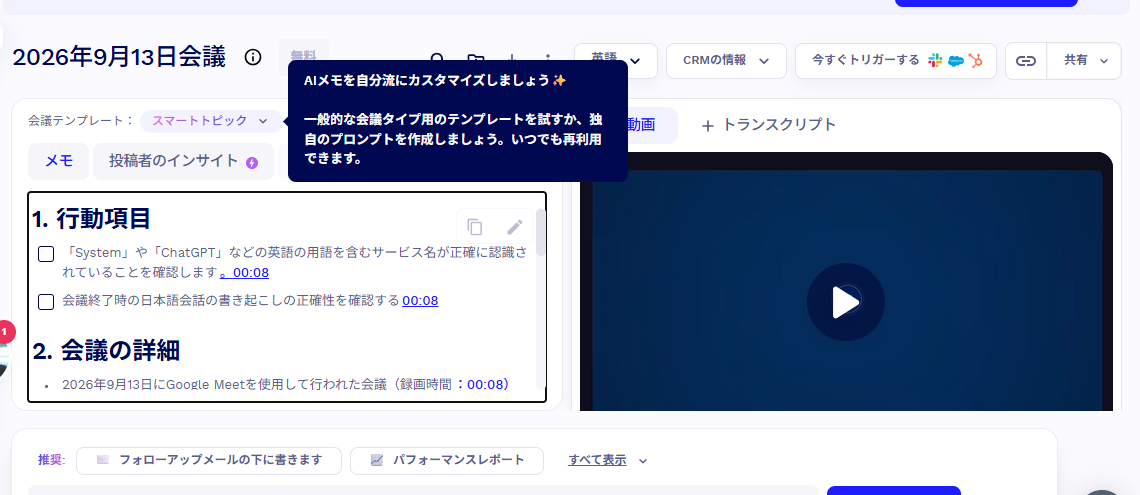Play the meeting video
The image size is (1140, 495).
click(846, 302)
